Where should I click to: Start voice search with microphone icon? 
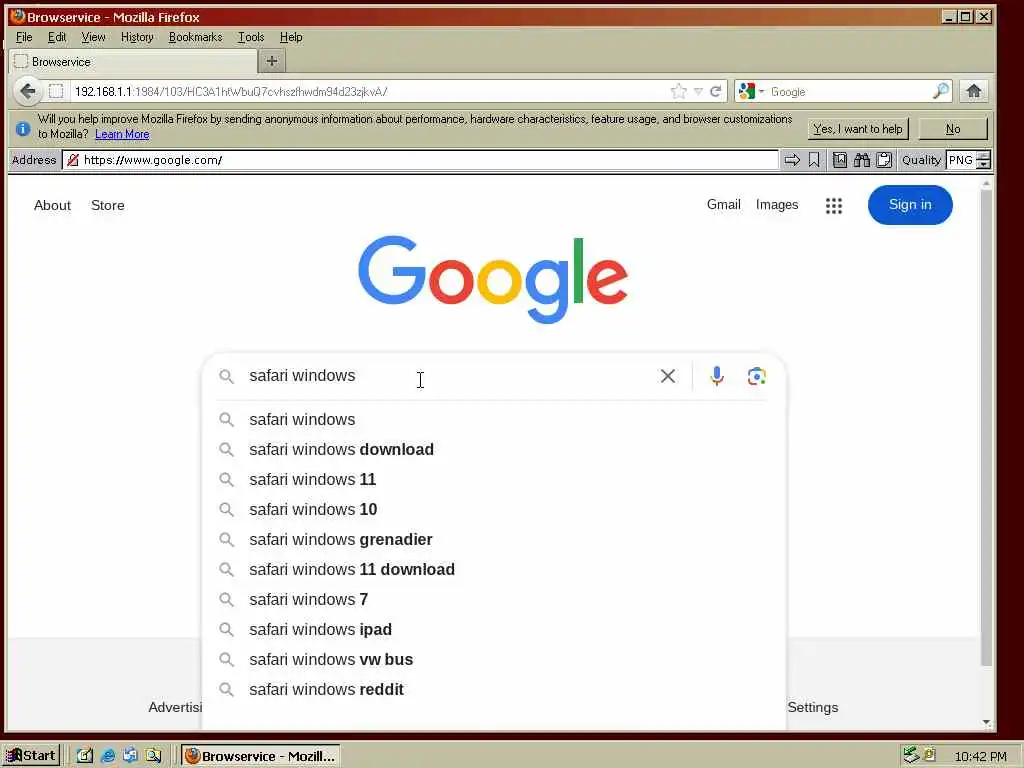click(x=716, y=376)
